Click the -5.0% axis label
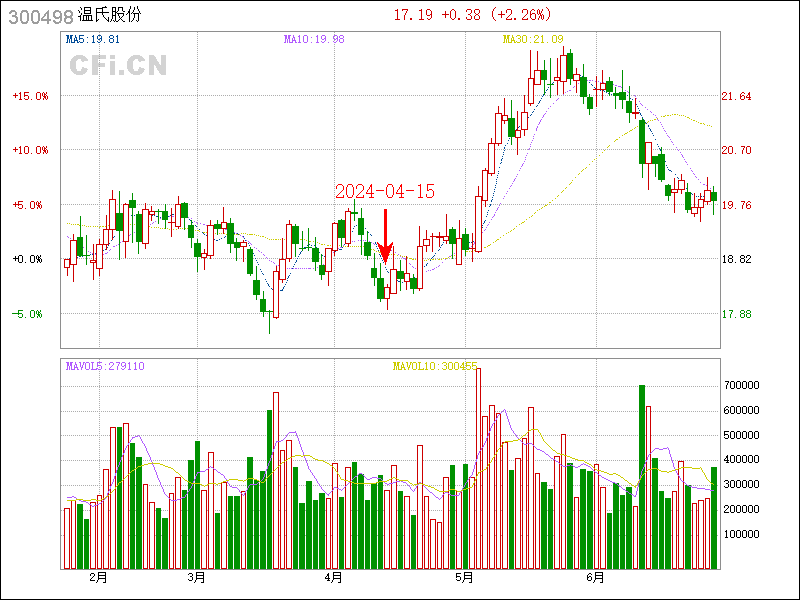The height and width of the screenshot is (600, 800). coord(27,314)
